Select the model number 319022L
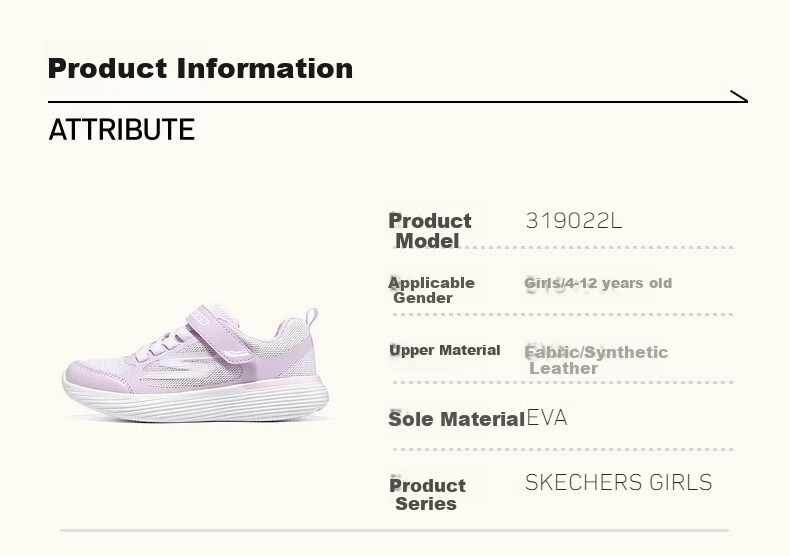The image size is (790, 556). pos(573,221)
